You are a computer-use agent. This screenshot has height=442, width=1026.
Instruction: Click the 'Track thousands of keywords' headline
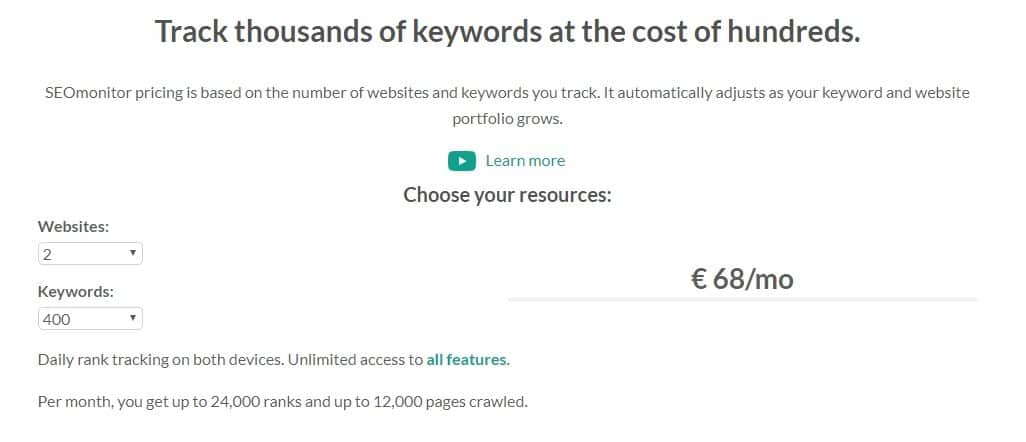point(508,32)
